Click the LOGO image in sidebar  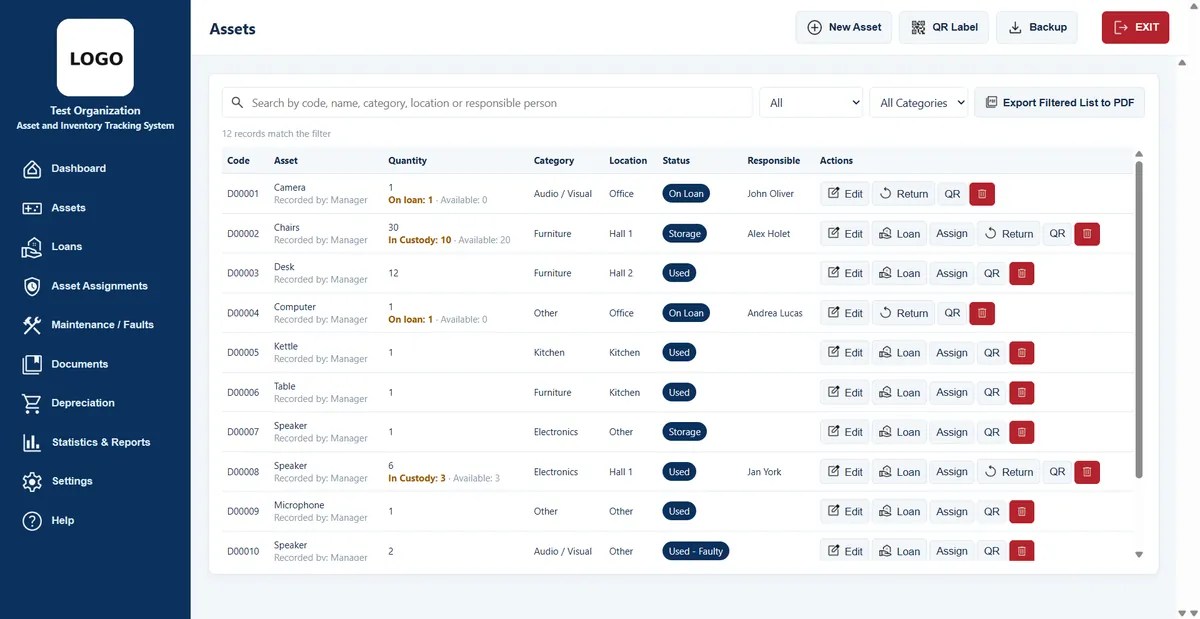95,58
